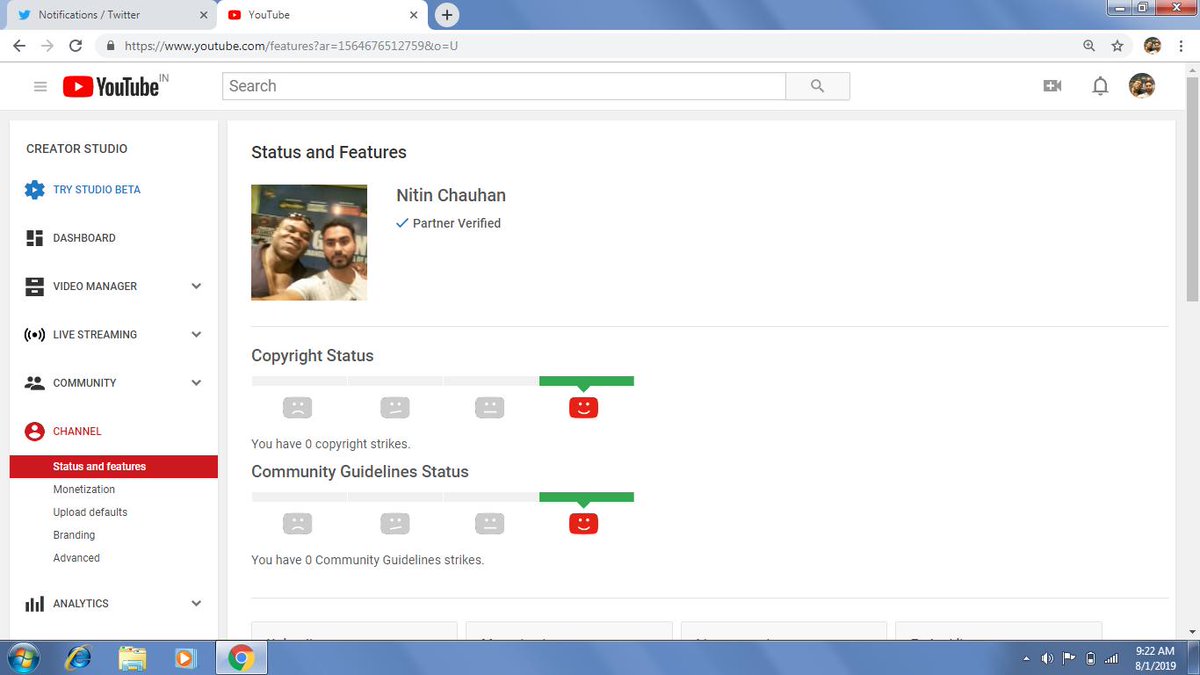The width and height of the screenshot is (1200, 675).
Task: Open Internet Explorer from the taskbar
Action: (x=77, y=658)
